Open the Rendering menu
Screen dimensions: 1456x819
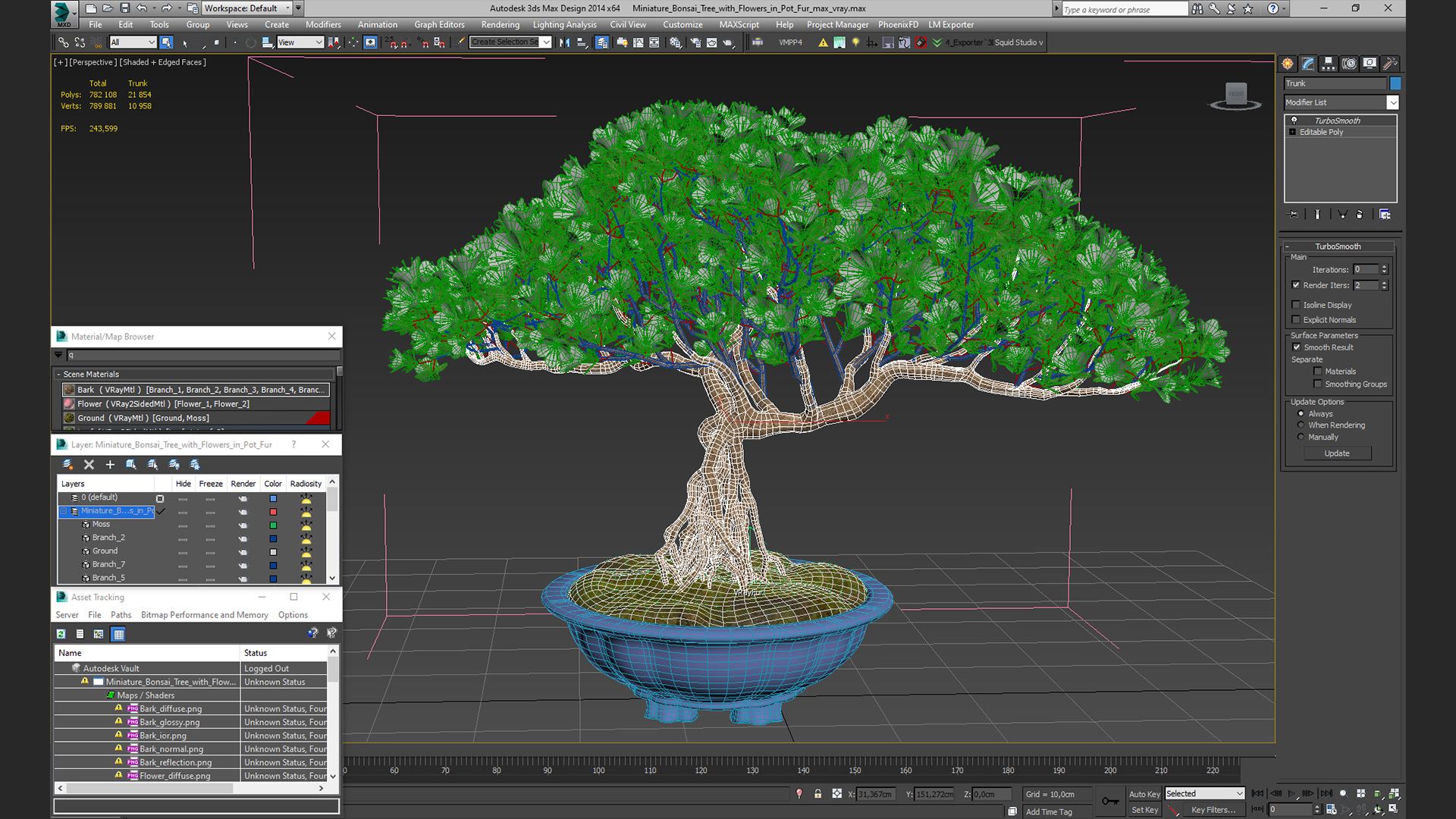(500, 25)
